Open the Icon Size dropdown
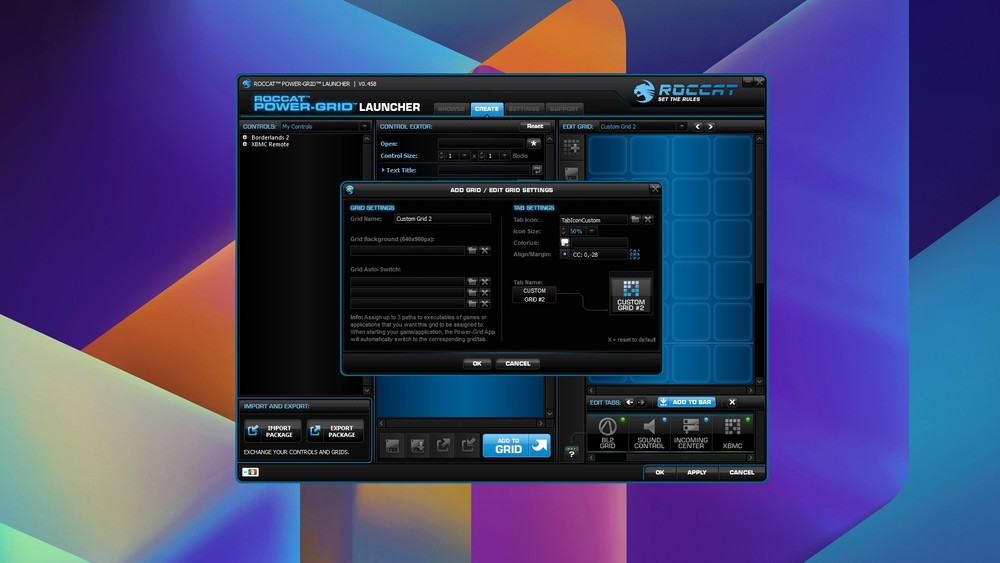The width and height of the screenshot is (1000, 563). point(591,231)
